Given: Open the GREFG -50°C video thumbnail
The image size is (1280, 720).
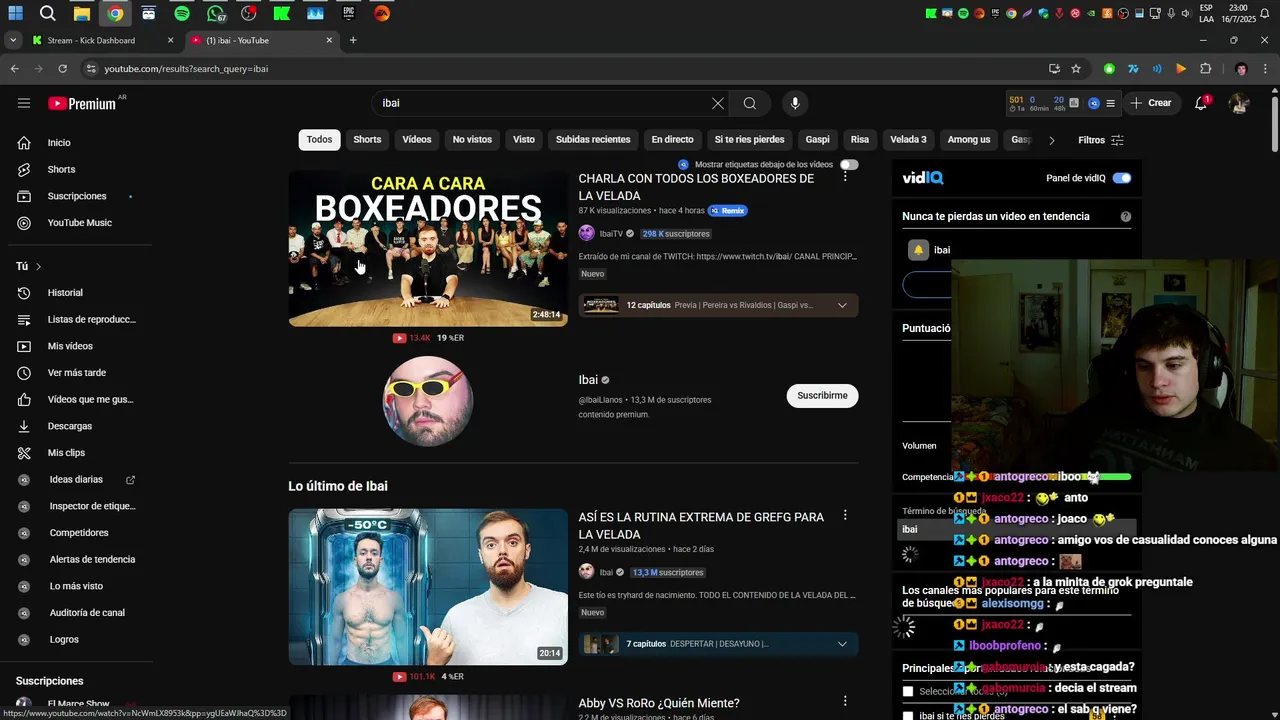Looking at the screenshot, I should [428, 587].
